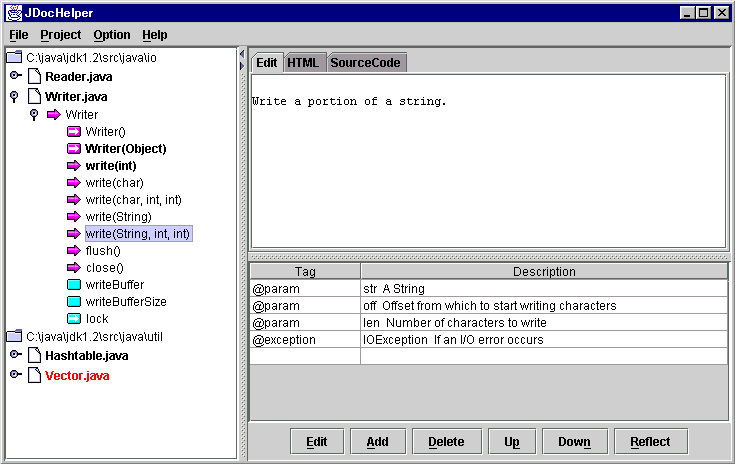Click the cyan icon beside the lock field
The width and height of the screenshot is (735, 464).
coord(74,319)
